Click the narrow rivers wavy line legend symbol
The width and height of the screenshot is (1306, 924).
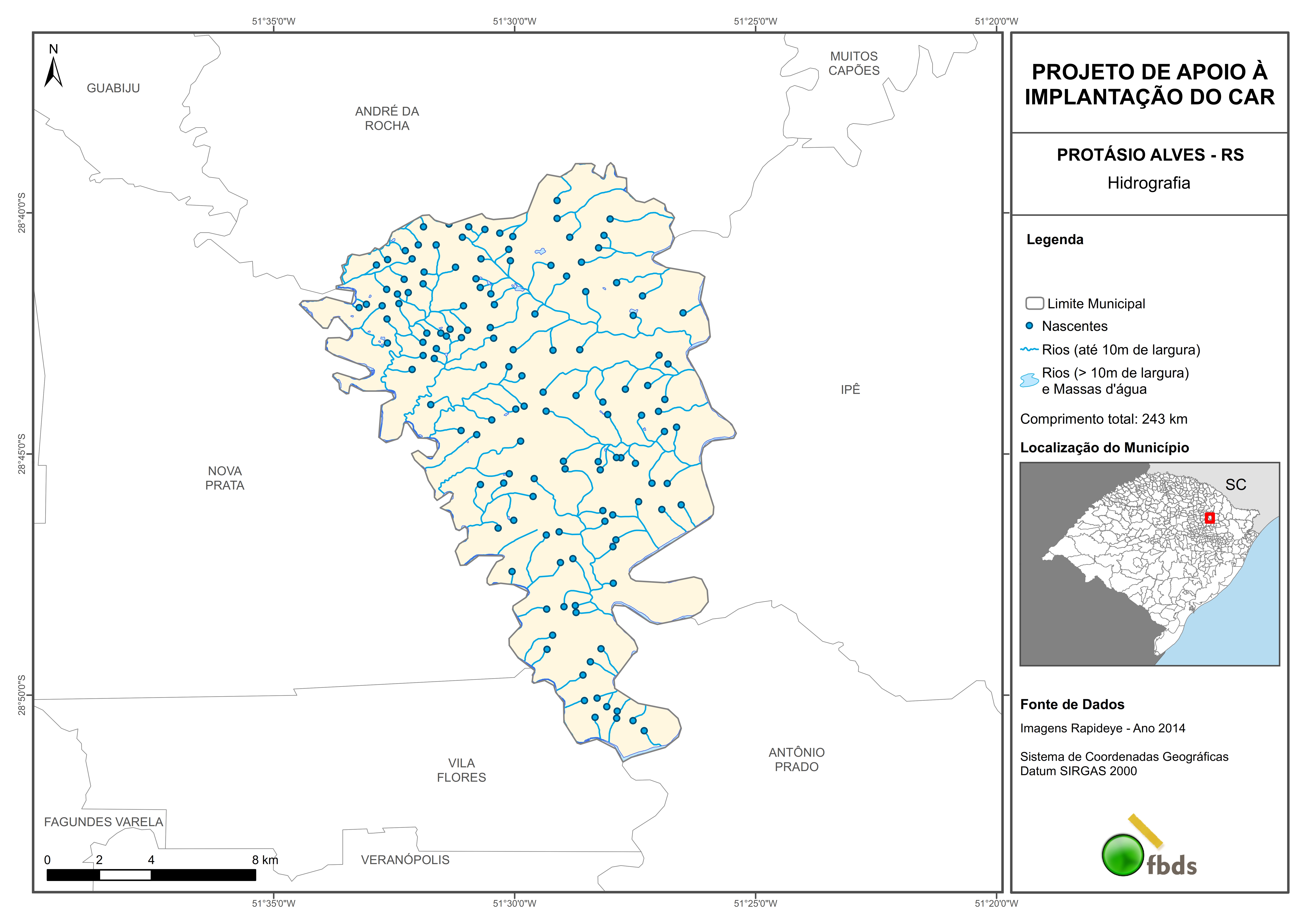[1029, 349]
